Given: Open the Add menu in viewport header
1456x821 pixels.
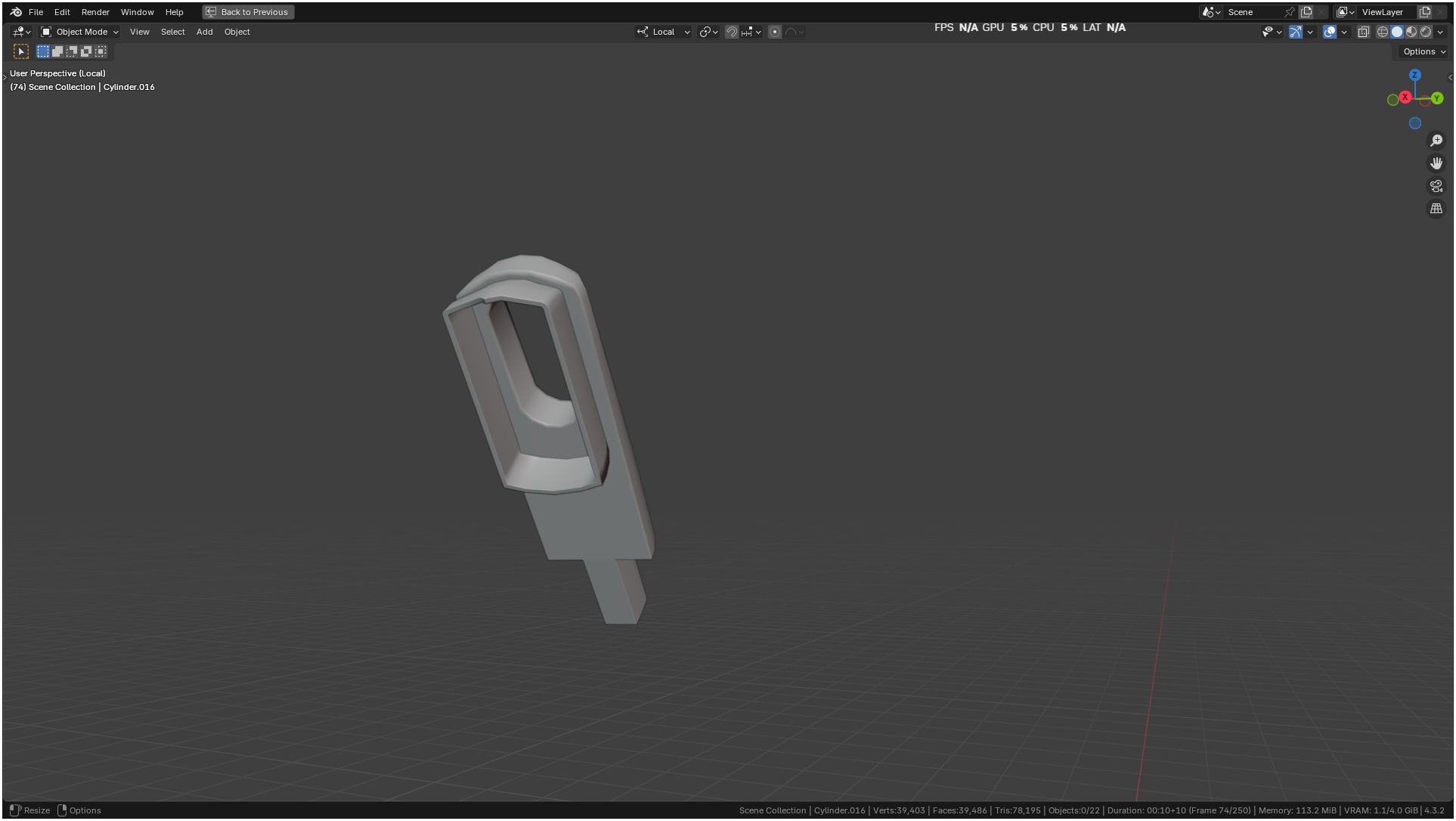Looking at the screenshot, I should [204, 32].
